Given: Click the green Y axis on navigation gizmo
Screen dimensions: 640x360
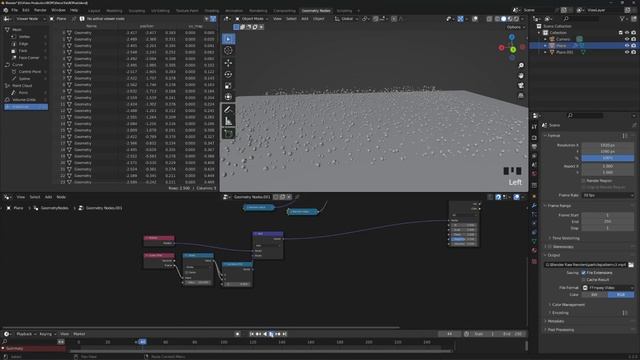Looking at the screenshot, I should pos(513,50).
